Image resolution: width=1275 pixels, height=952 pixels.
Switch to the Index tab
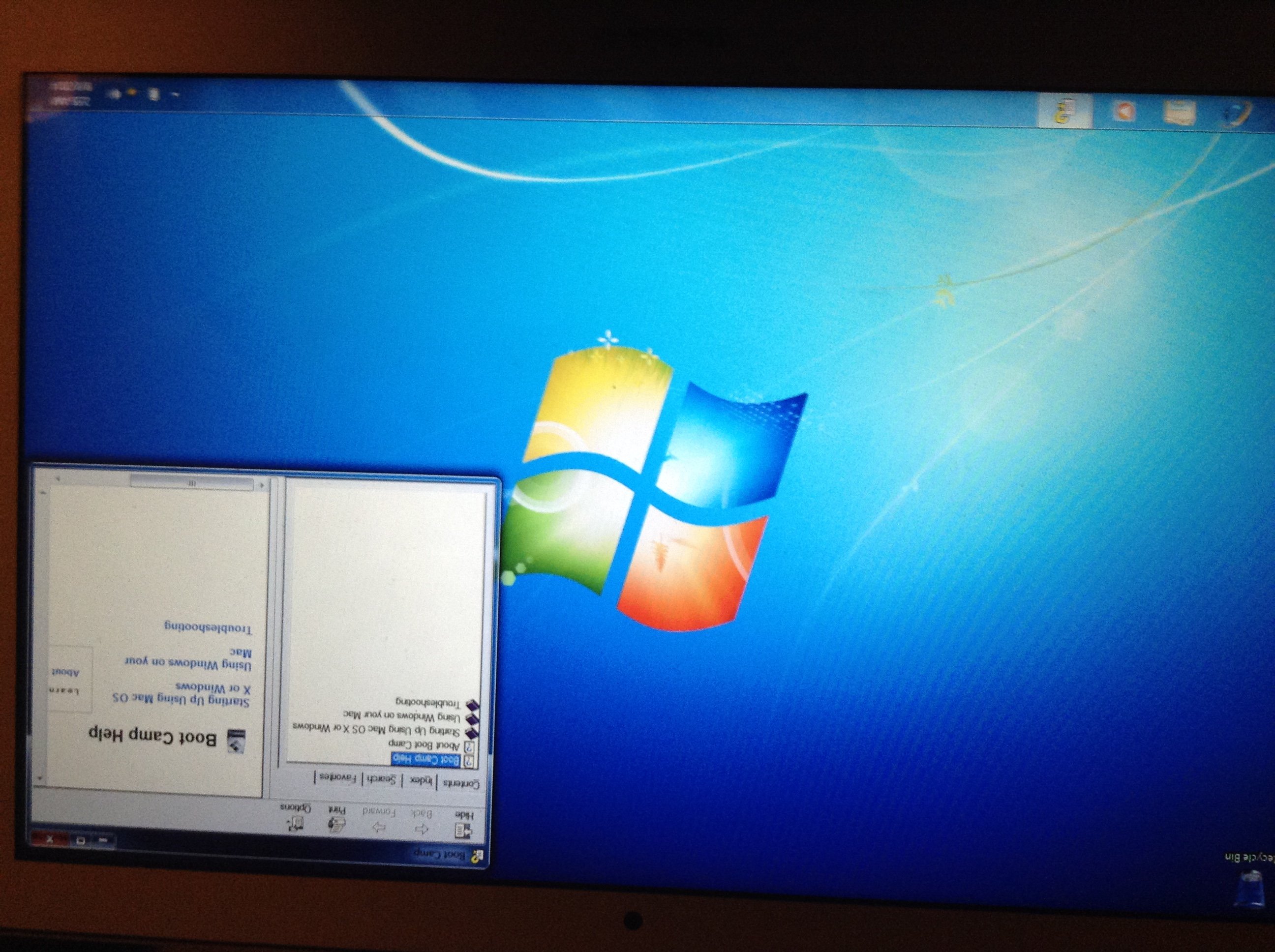pyautogui.click(x=421, y=781)
